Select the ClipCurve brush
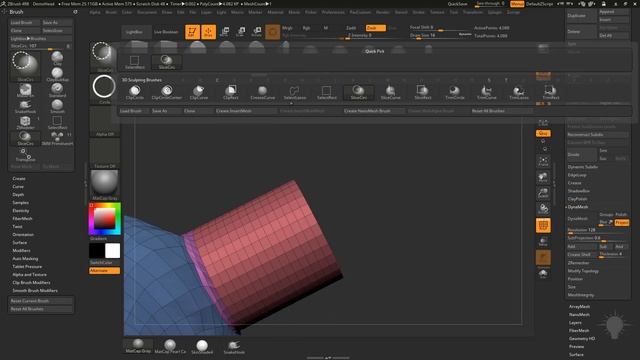 click(199, 92)
